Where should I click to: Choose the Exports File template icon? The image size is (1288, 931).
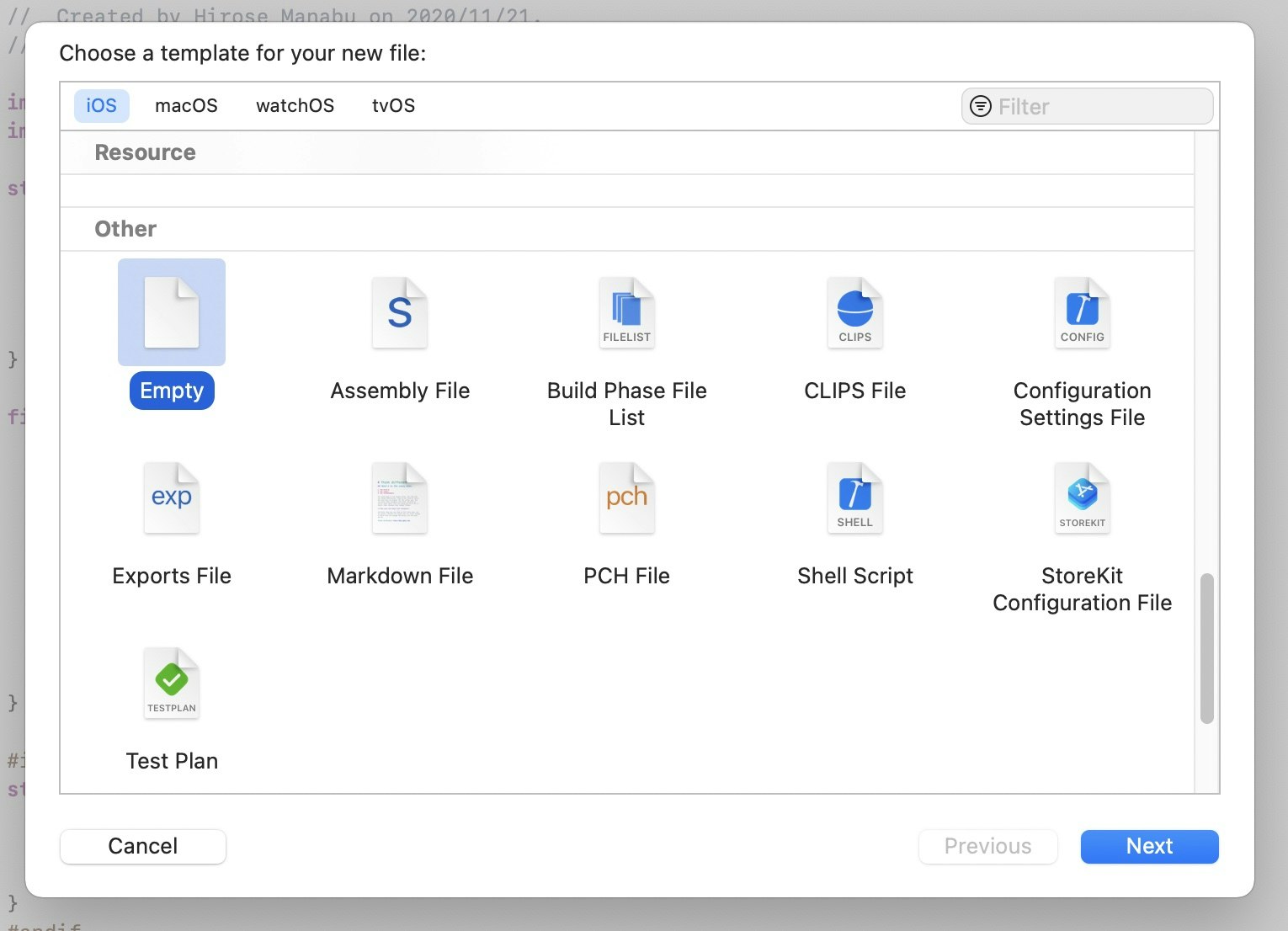(172, 497)
